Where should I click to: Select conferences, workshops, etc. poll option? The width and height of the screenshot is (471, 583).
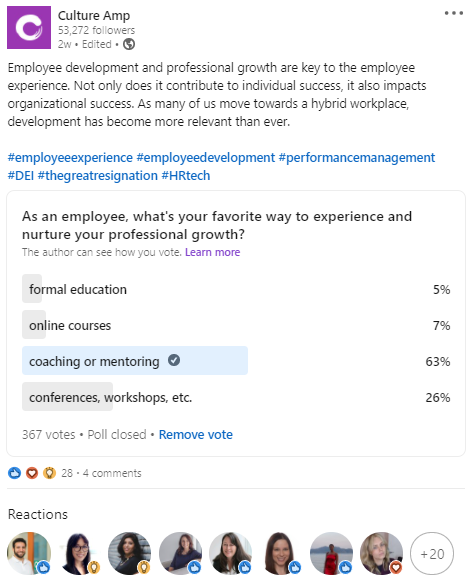click(236, 397)
